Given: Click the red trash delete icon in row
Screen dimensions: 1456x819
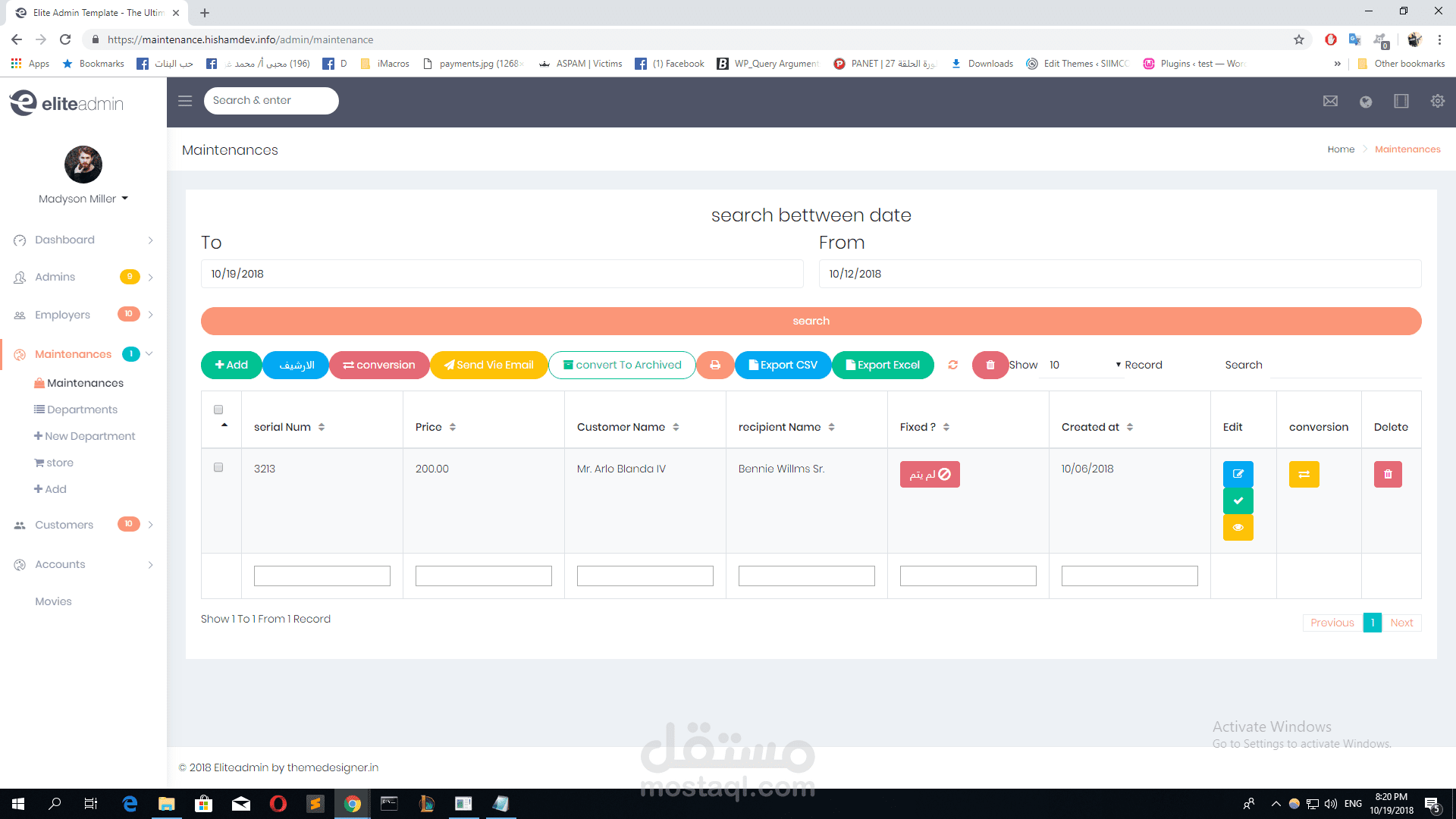Looking at the screenshot, I should (1388, 474).
